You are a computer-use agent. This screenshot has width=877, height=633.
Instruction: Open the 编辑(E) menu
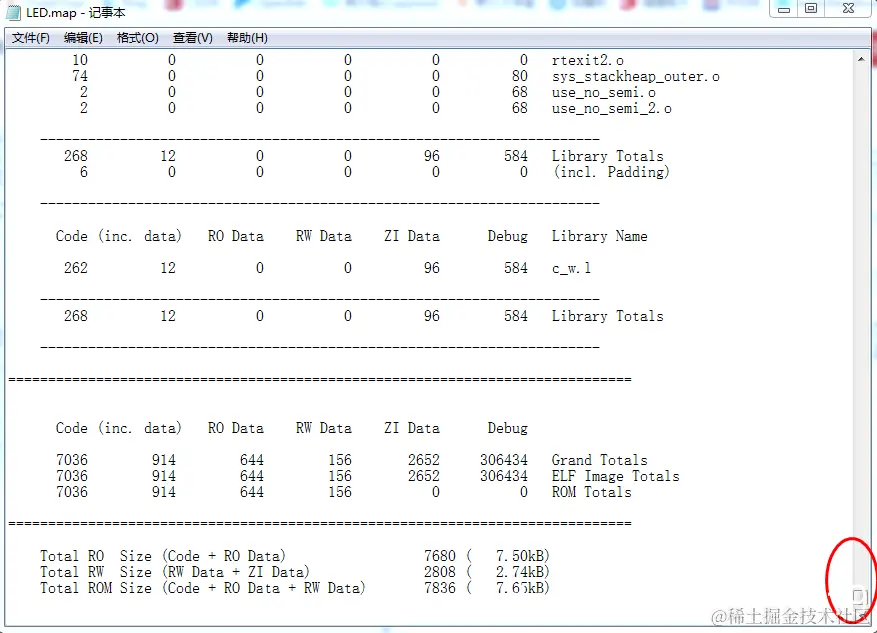coord(83,38)
